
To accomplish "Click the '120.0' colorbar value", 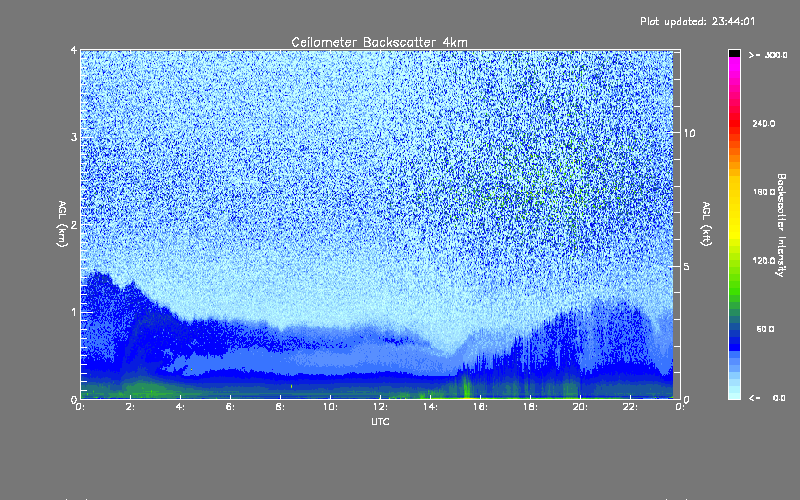I will coord(763,260).
